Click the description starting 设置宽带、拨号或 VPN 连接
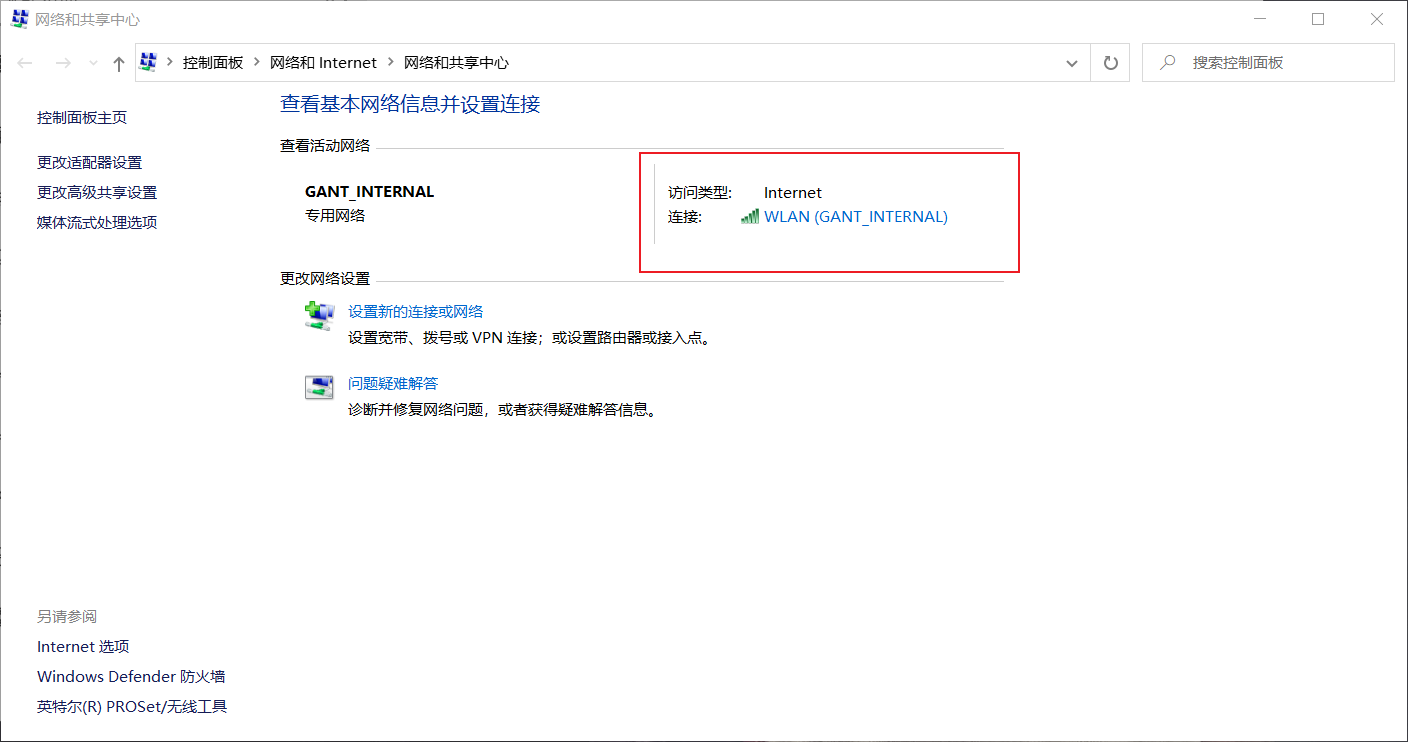The height and width of the screenshot is (742, 1408). 531,338
